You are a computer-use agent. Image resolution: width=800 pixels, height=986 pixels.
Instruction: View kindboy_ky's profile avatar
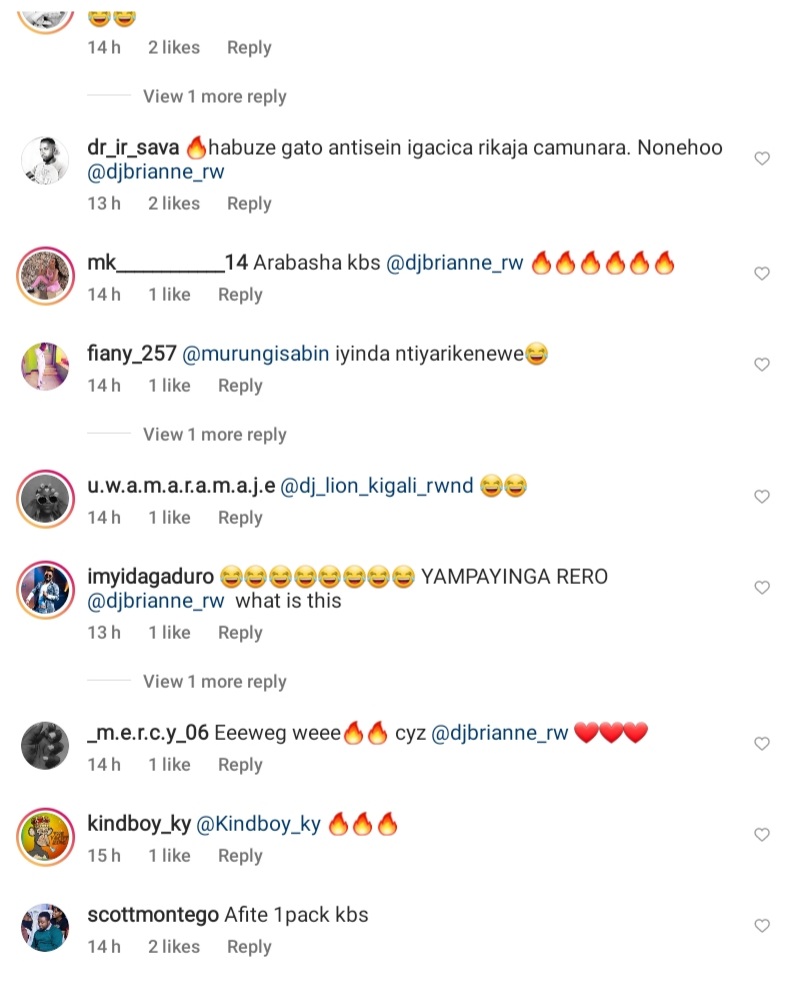45,837
